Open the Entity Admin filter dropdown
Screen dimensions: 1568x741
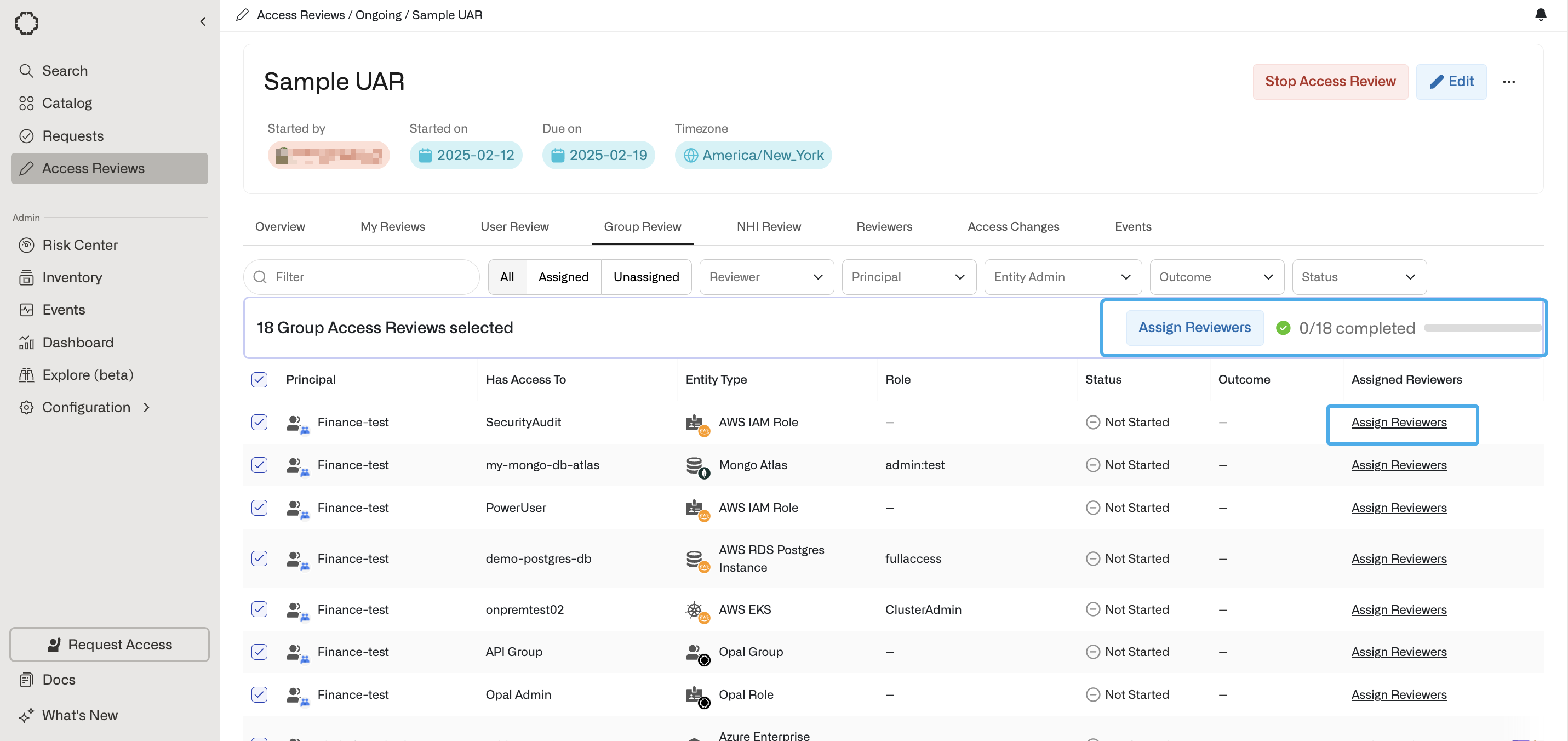point(1062,277)
